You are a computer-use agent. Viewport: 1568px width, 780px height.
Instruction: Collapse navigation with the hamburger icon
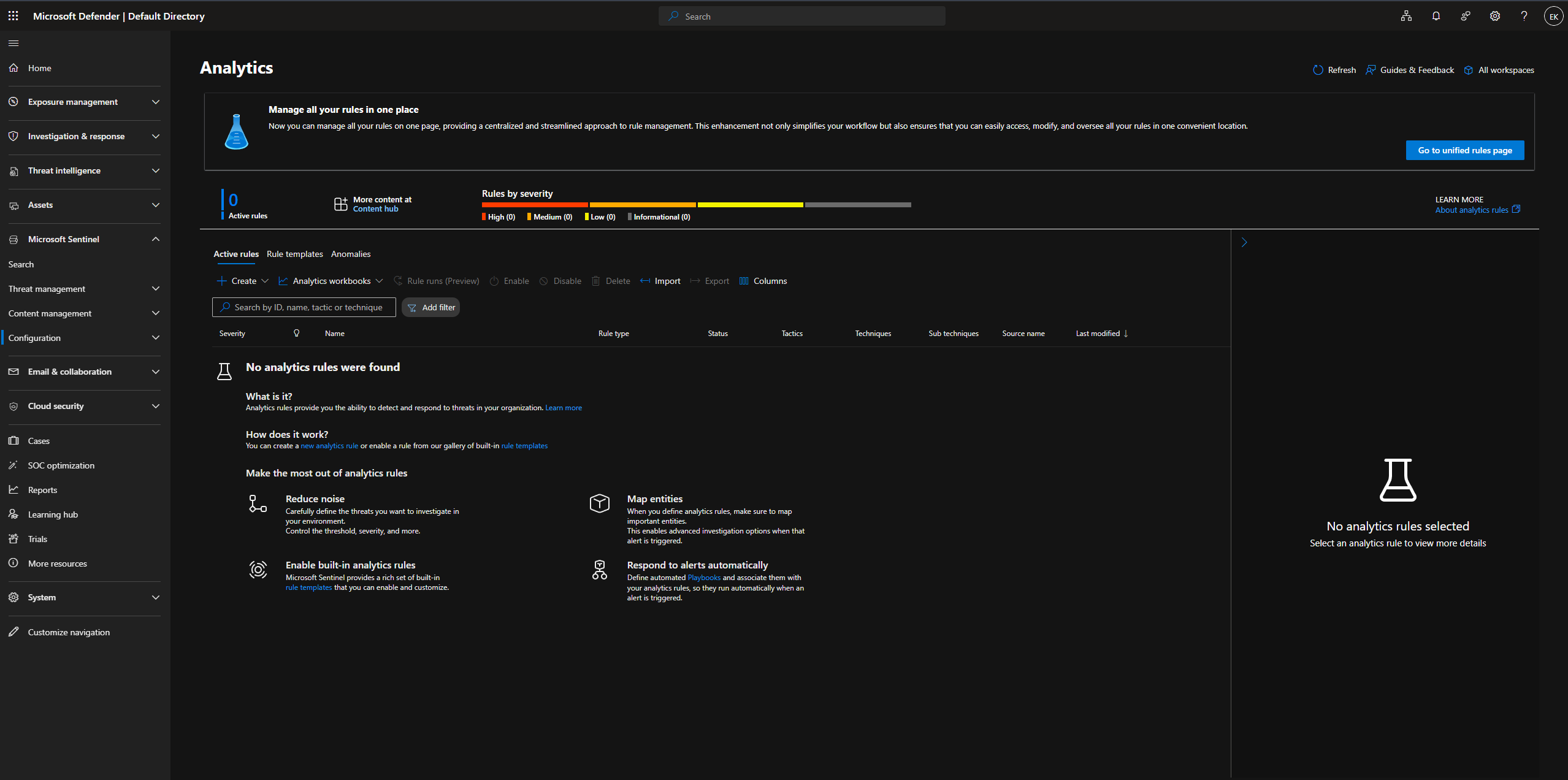coord(13,43)
